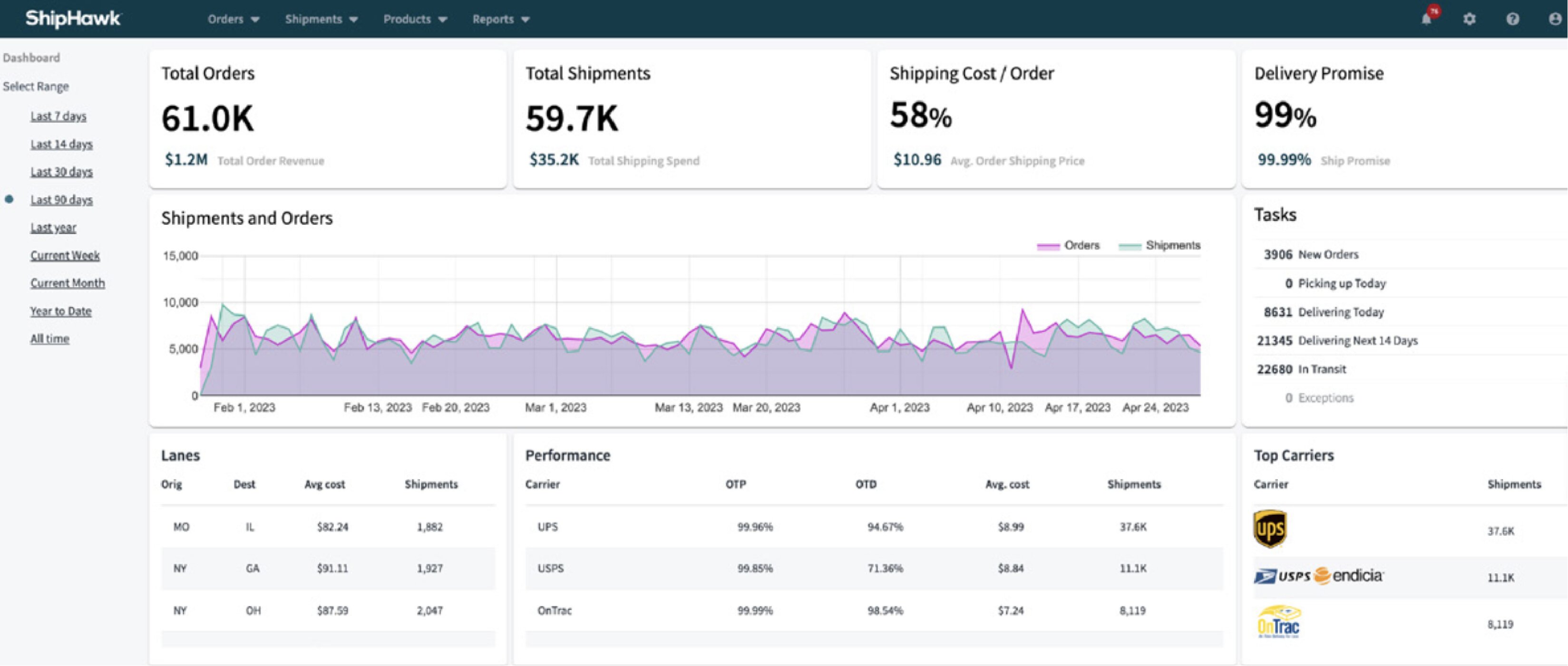Expand the Reports dropdown menu
Viewport: 1568px width, 666px height.
pos(500,19)
